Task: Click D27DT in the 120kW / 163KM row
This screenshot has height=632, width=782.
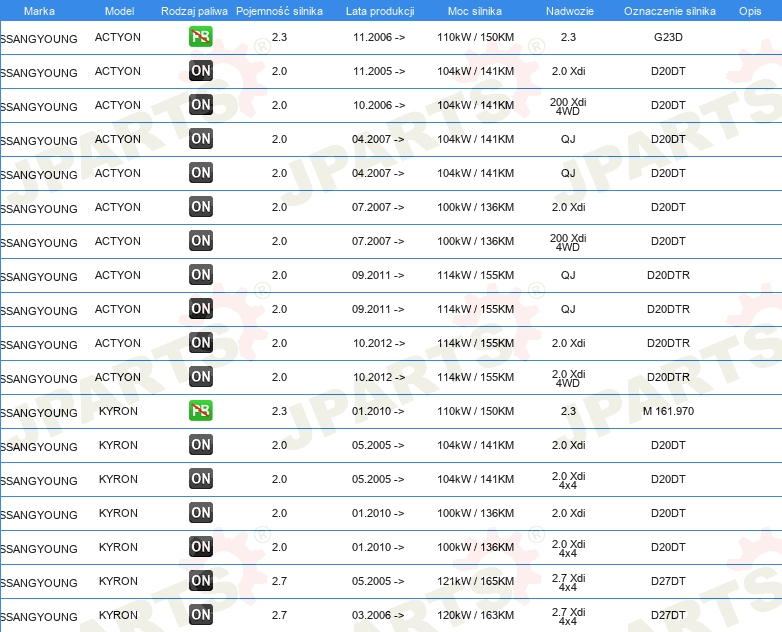Action: pos(668,615)
